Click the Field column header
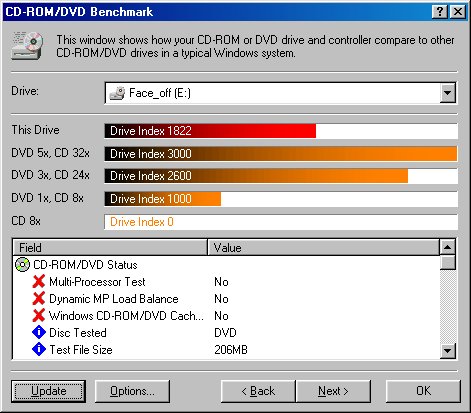This screenshot has height=413, width=471. tap(110, 248)
